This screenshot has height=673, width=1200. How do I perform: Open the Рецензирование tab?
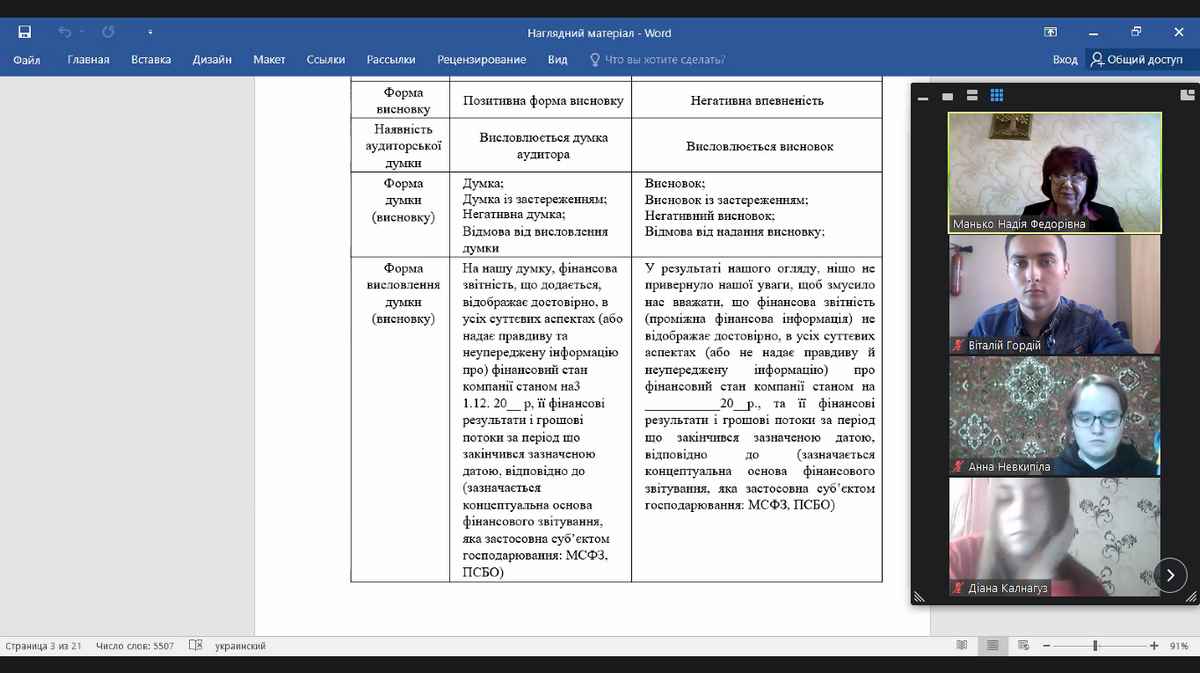[x=481, y=60]
